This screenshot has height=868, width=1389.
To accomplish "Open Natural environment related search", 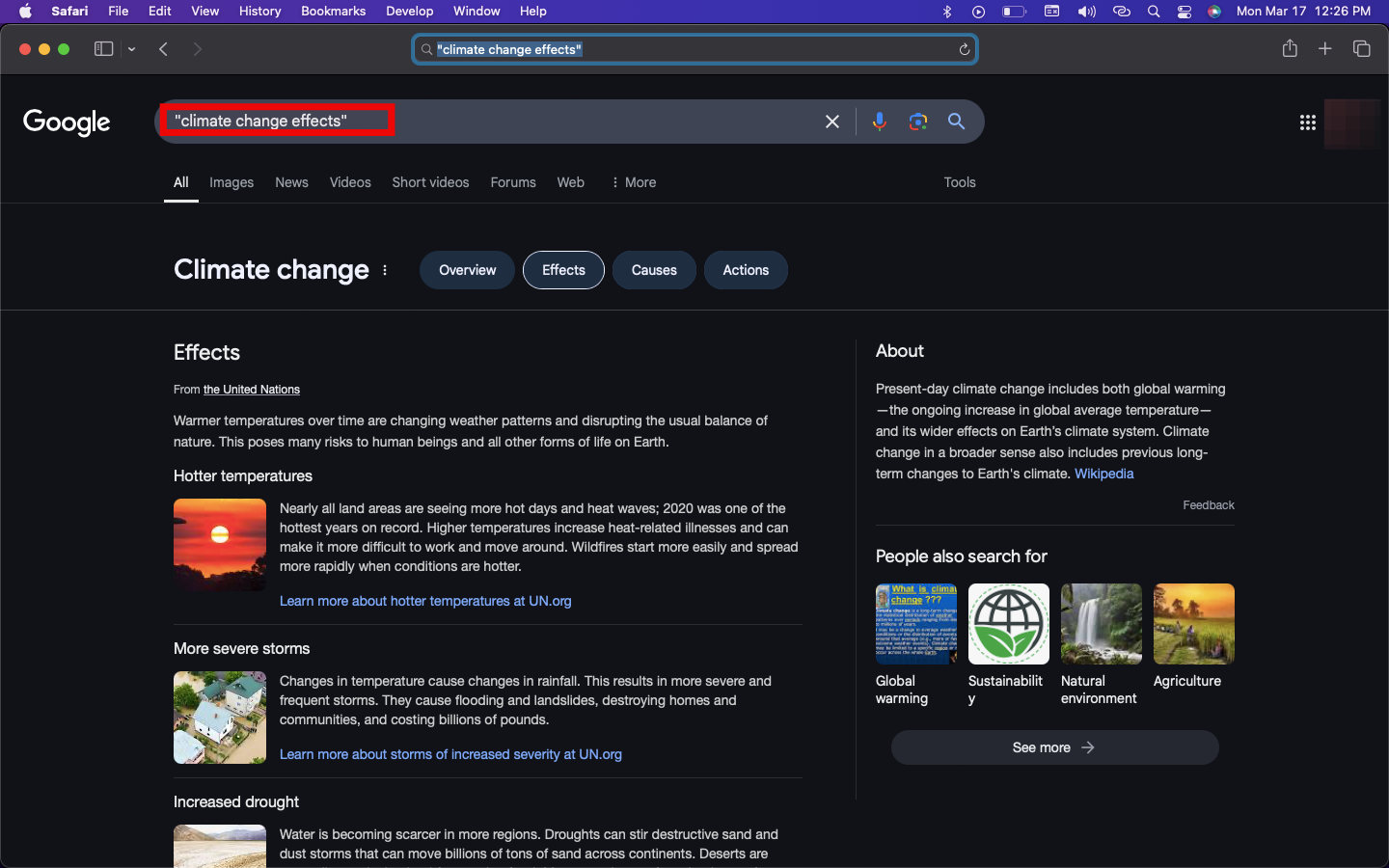I will [1101, 645].
